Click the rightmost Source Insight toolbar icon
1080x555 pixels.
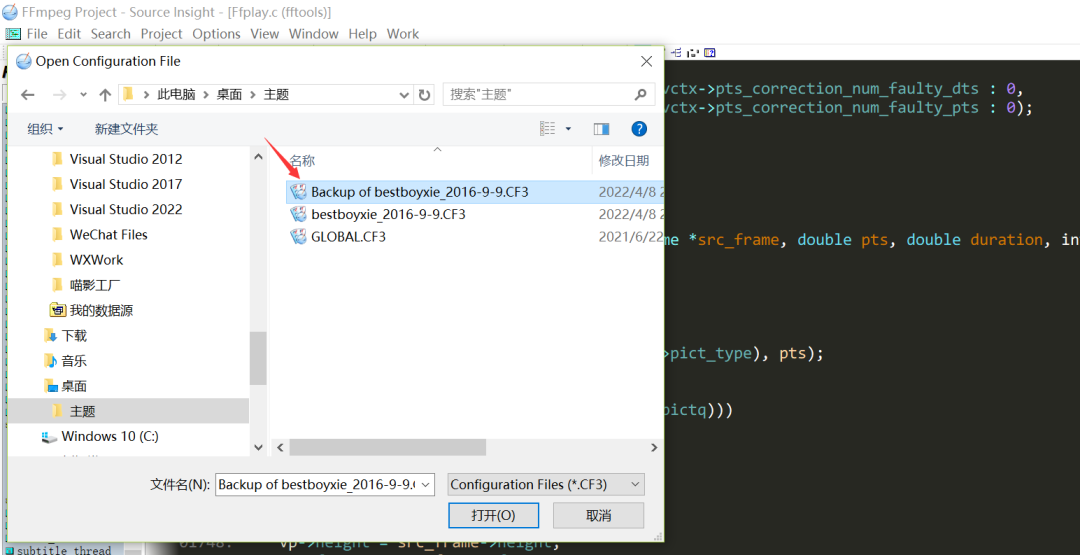pyautogui.click(x=710, y=52)
